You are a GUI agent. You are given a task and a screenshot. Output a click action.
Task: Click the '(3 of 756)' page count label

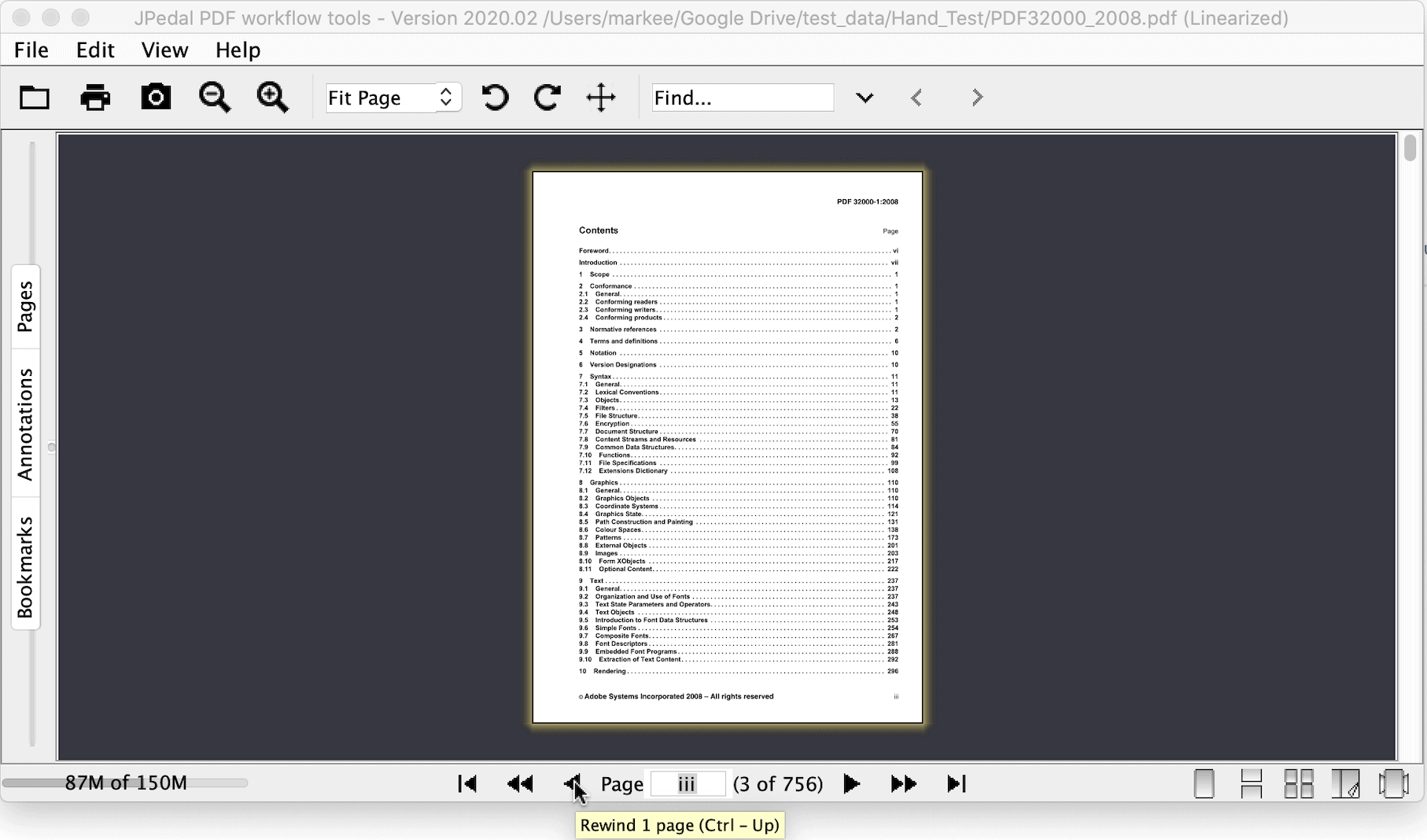tap(778, 784)
